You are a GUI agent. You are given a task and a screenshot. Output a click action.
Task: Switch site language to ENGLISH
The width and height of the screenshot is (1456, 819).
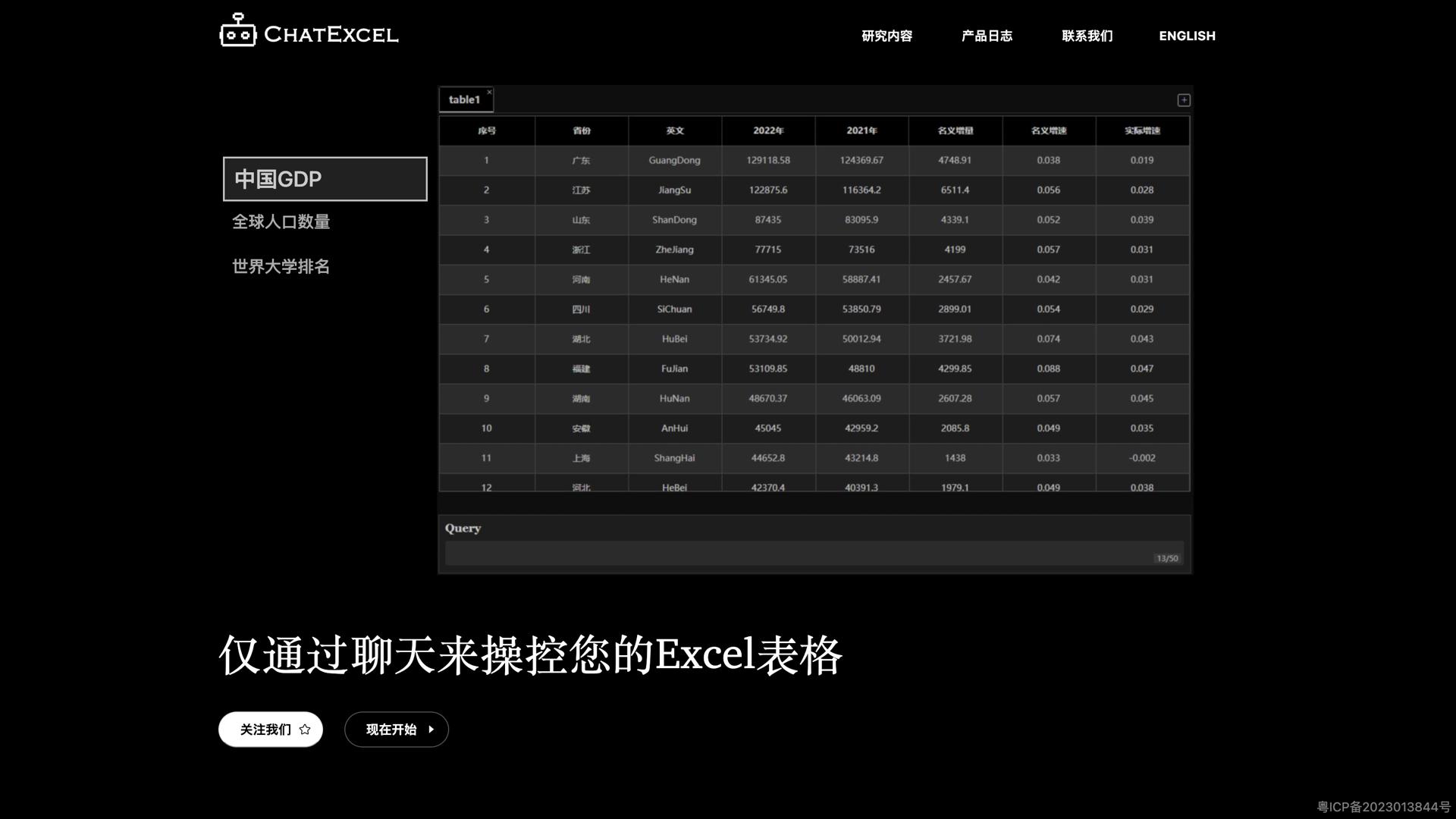click(1187, 36)
